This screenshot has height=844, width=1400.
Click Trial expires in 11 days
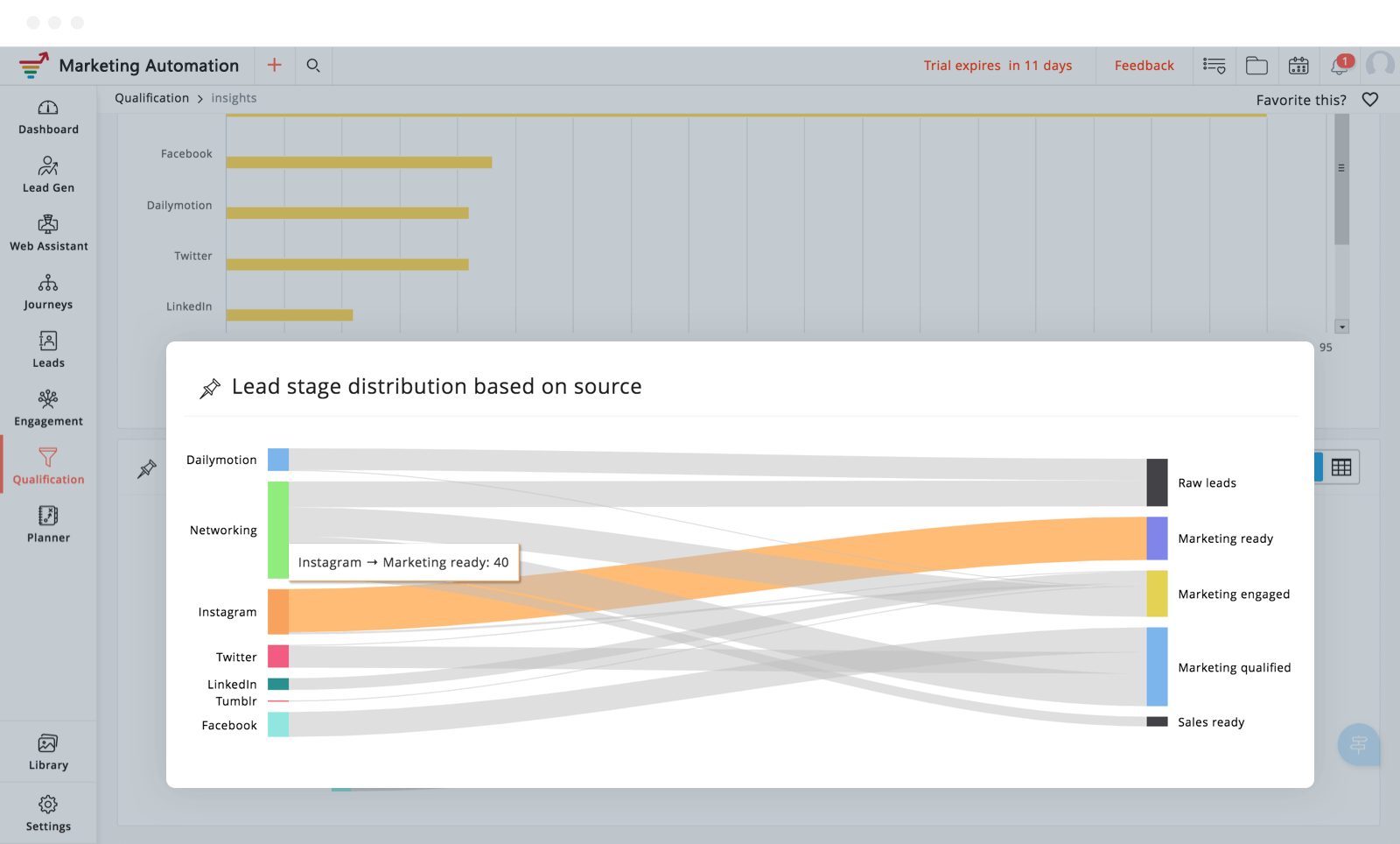pos(997,66)
